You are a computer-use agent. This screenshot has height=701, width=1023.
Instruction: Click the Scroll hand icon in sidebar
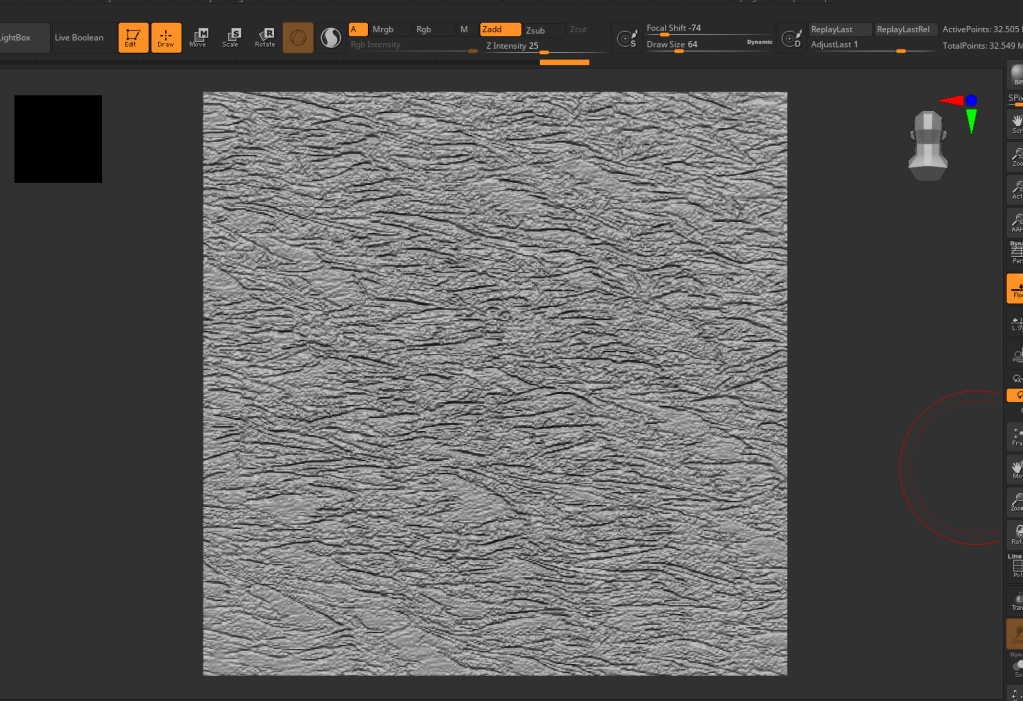pos(1016,122)
